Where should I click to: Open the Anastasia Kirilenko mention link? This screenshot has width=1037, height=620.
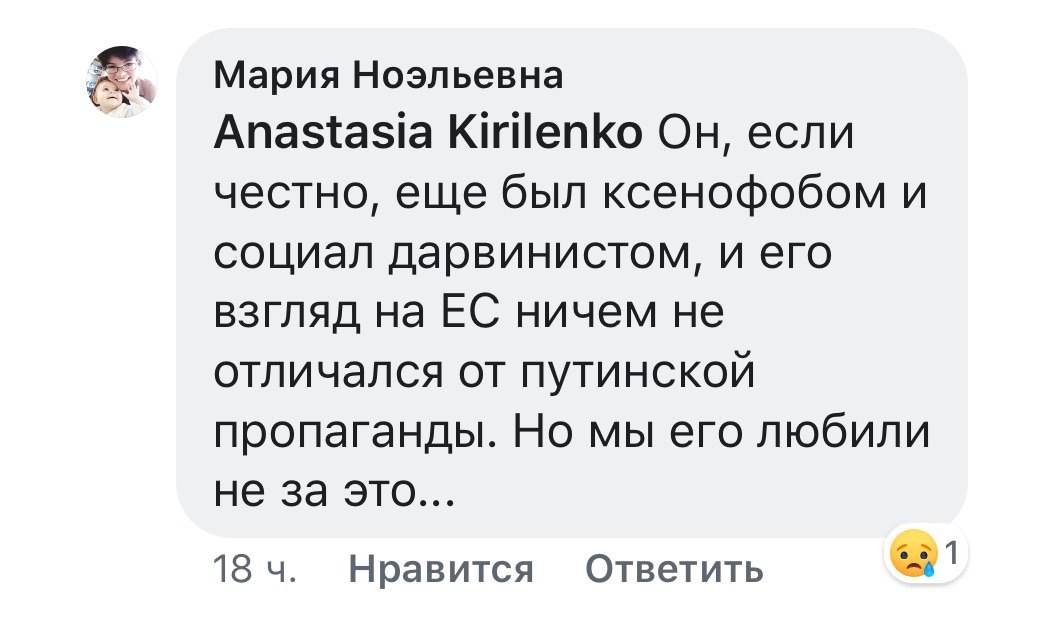pos(428,133)
